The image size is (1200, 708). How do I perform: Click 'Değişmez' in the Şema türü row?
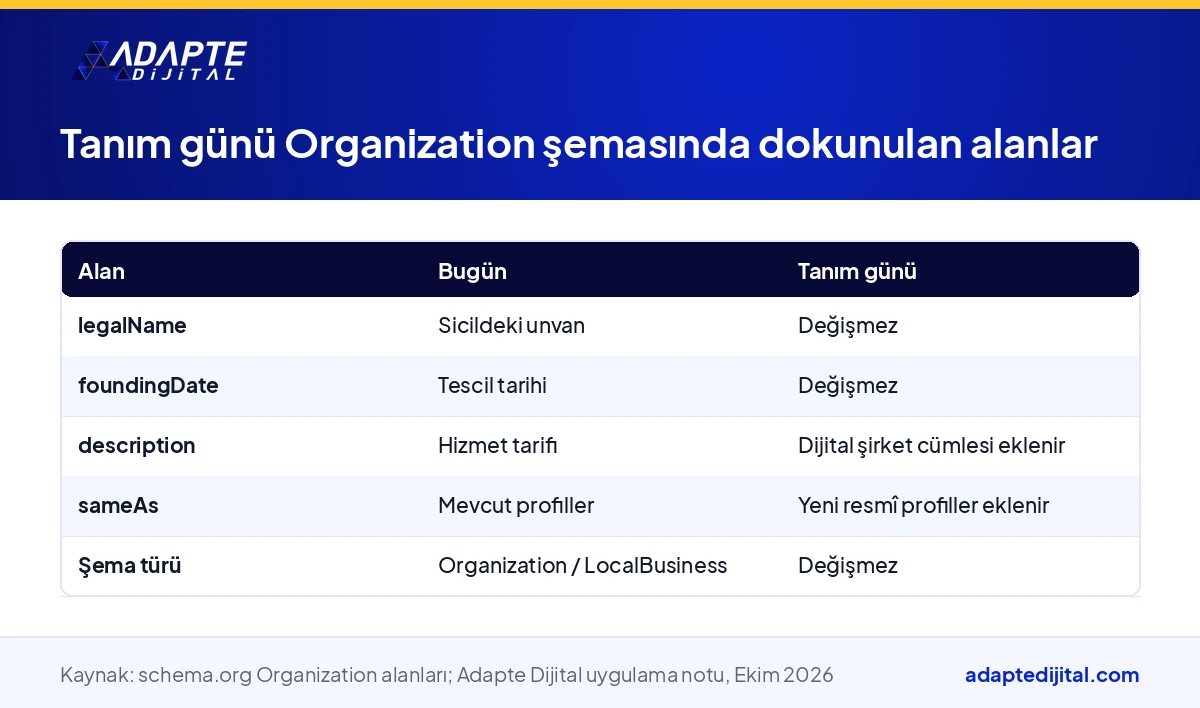click(848, 566)
